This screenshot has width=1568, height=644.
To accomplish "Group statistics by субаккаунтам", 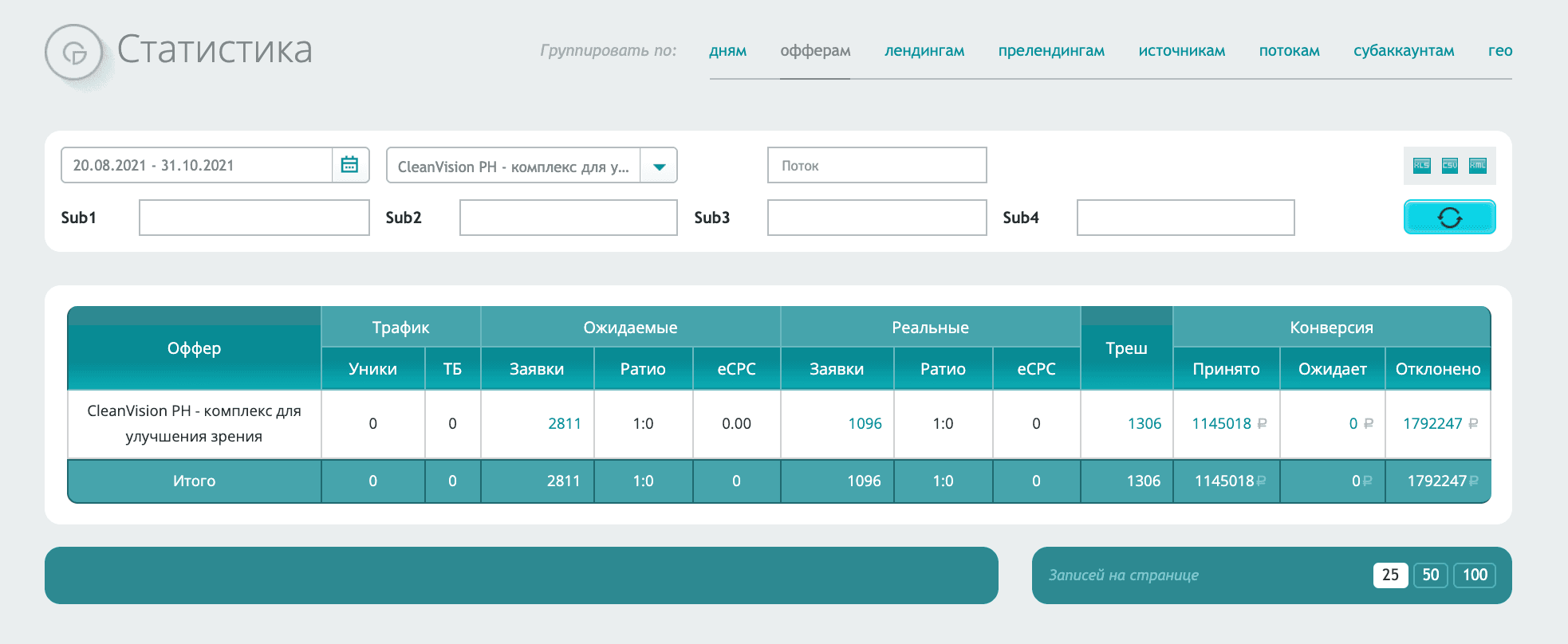I will coord(1404,51).
